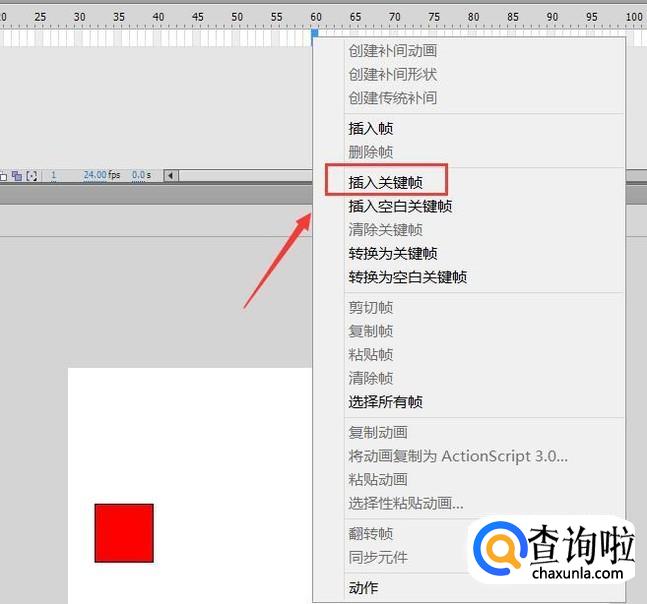Click frame number 70 on timeline ruler
This screenshot has width=647, height=604.
click(394, 17)
